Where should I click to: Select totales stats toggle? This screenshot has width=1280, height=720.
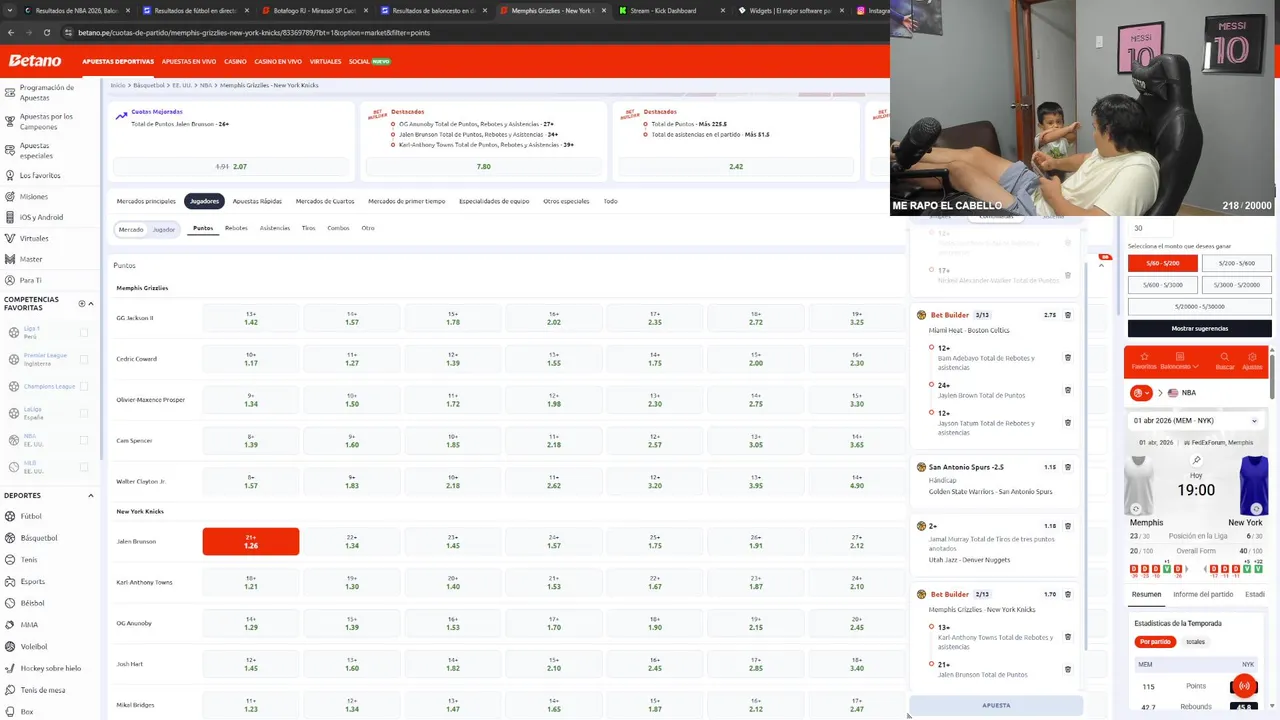click(1195, 642)
